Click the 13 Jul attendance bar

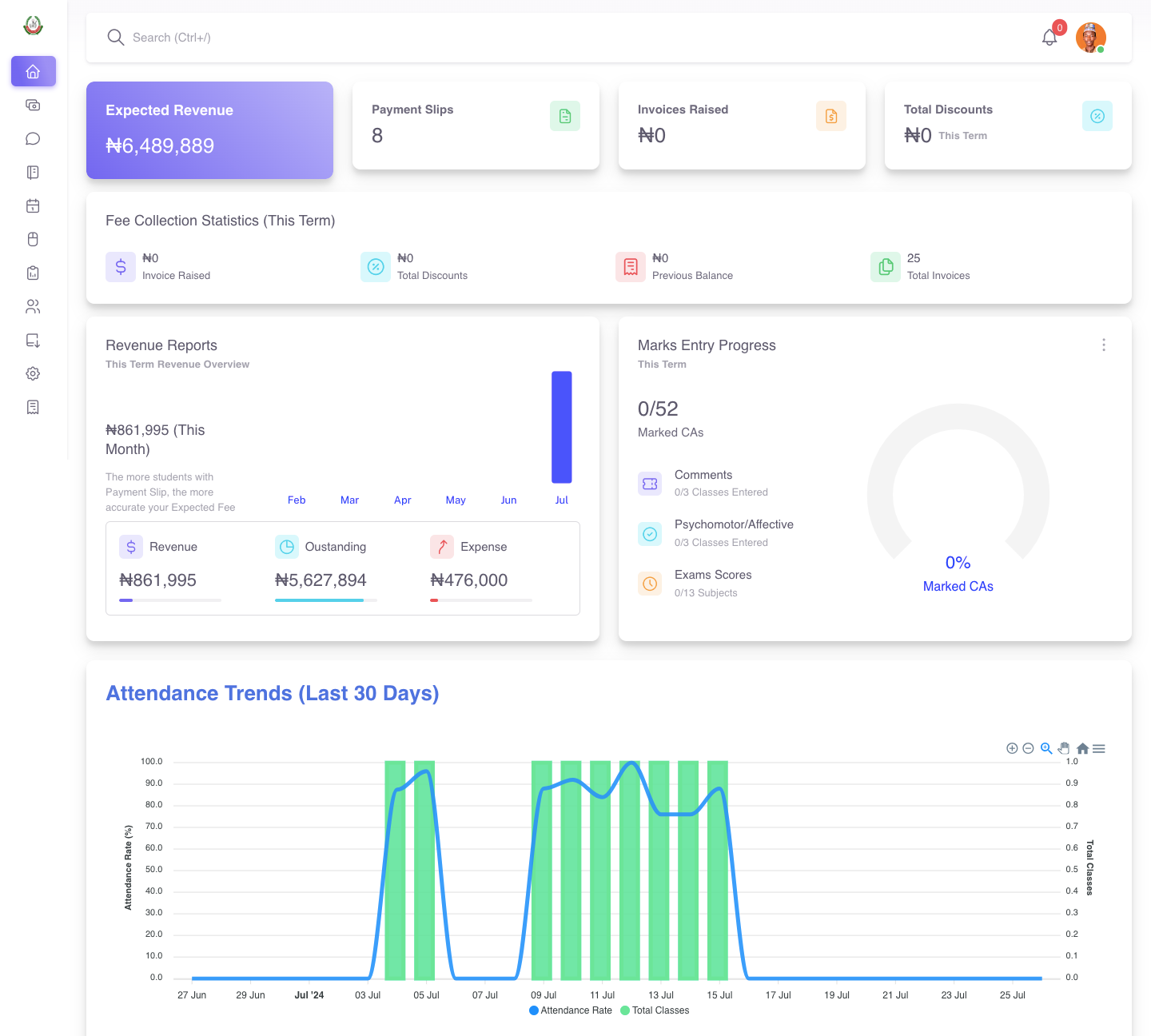[659, 871]
